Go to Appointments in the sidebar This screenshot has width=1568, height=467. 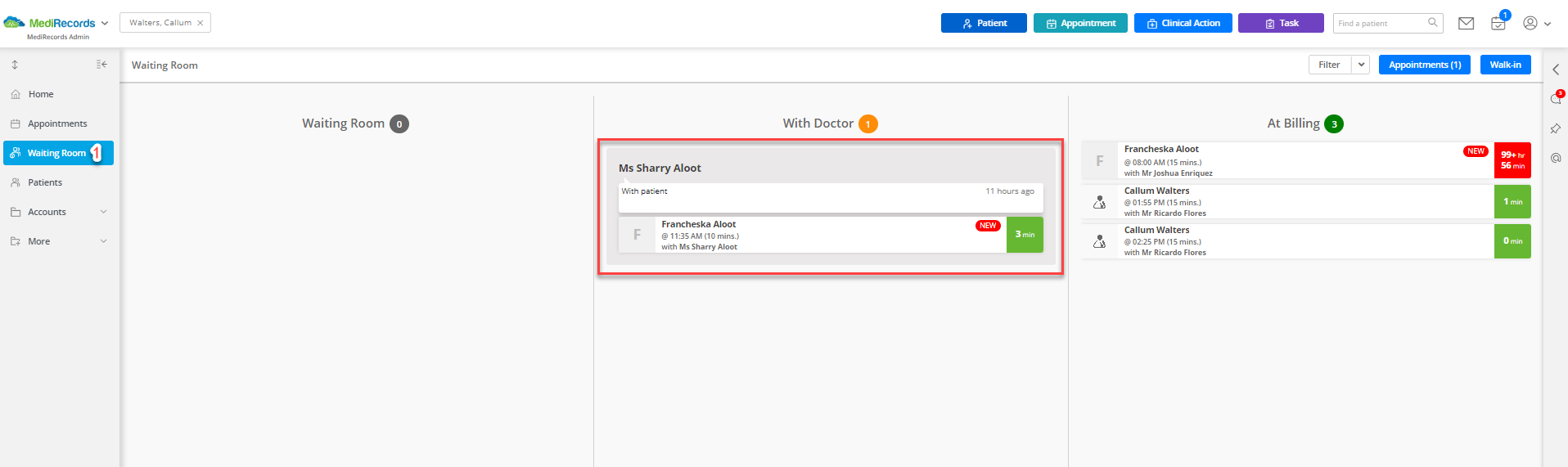coord(58,123)
